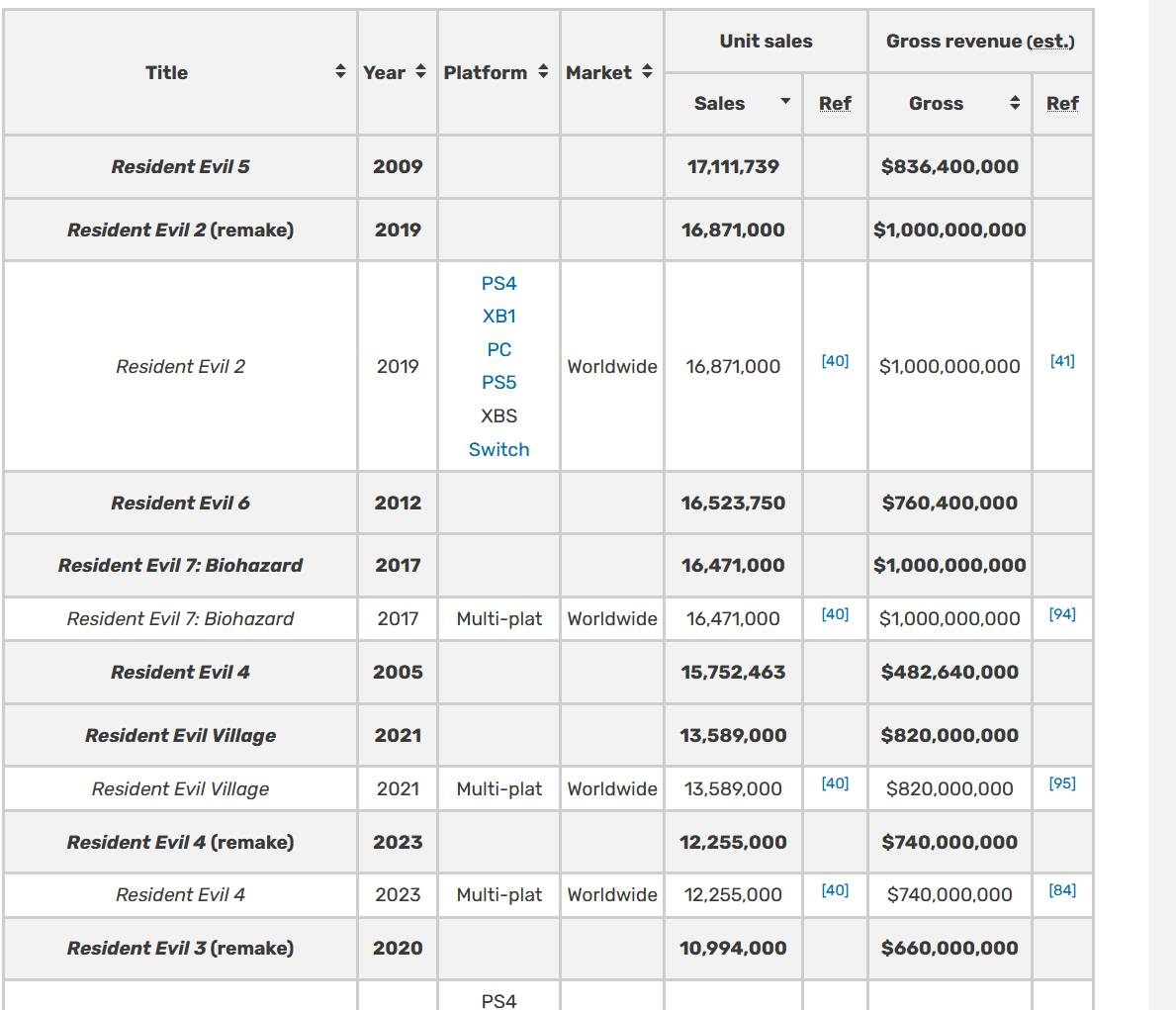
Task: Open reference 41 for Resident Evil 2
Action: point(1062,361)
